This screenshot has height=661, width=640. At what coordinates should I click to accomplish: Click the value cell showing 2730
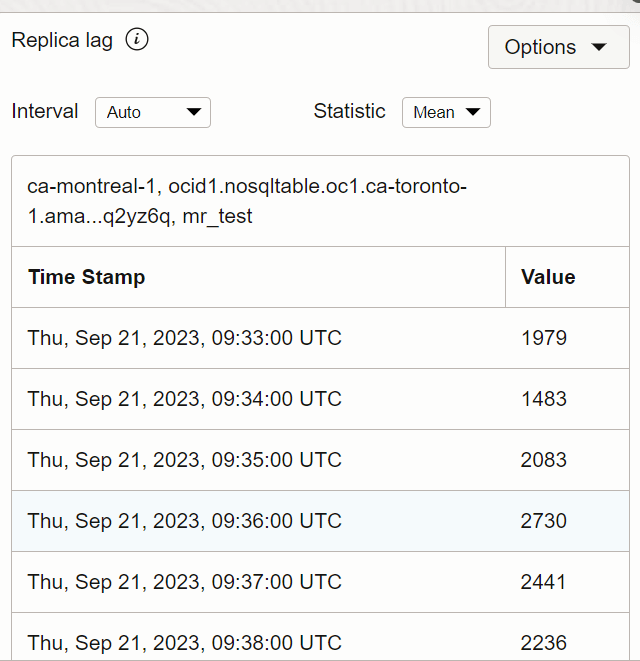pyautogui.click(x=544, y=521)
